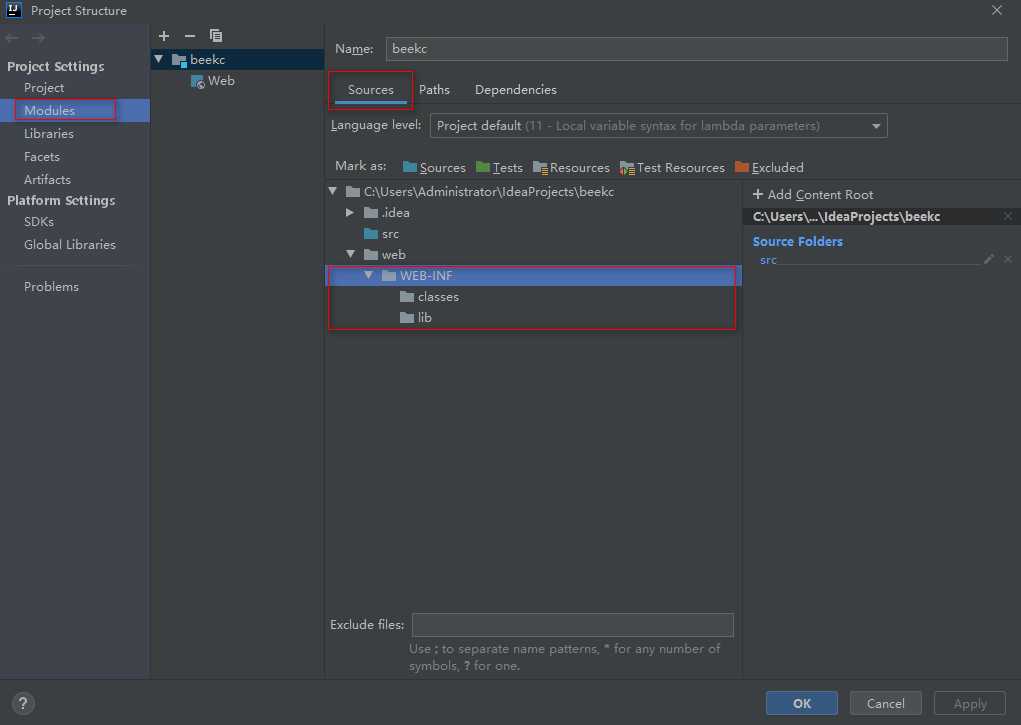1021x725 pixels.
Task: Click the IntelliJ IDEA logo icon in the title bar
Action: point(14,10)
